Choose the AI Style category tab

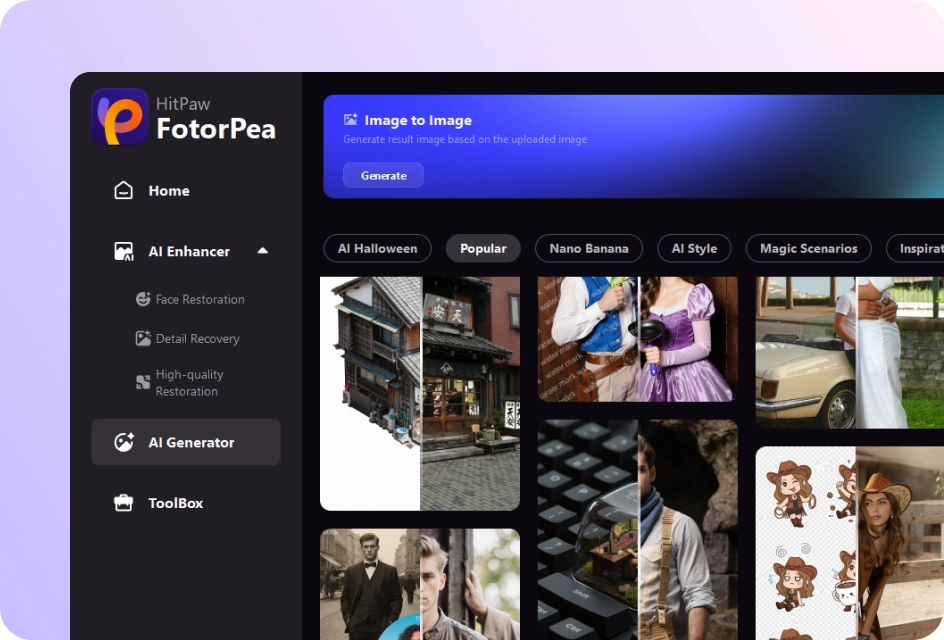click(x=694, y=248)
